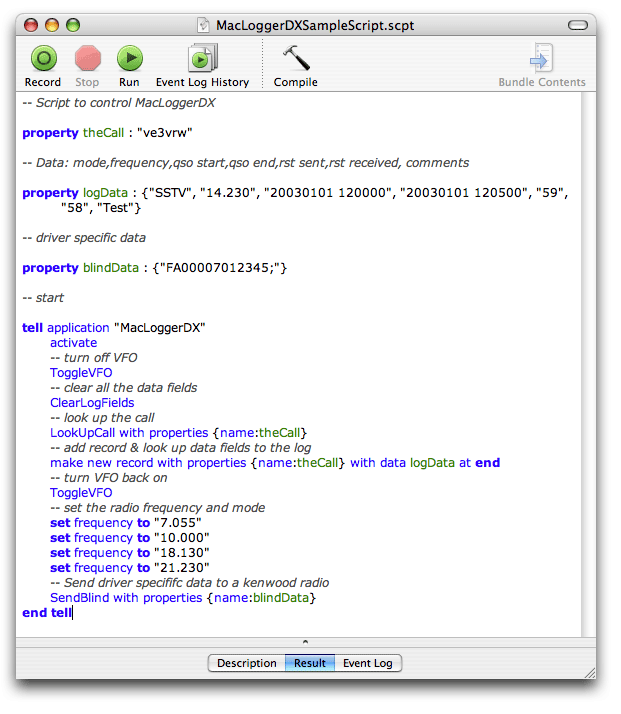Switch to the Event Log tab
This screenshot has width=621, height=714.
click(368, 663)
